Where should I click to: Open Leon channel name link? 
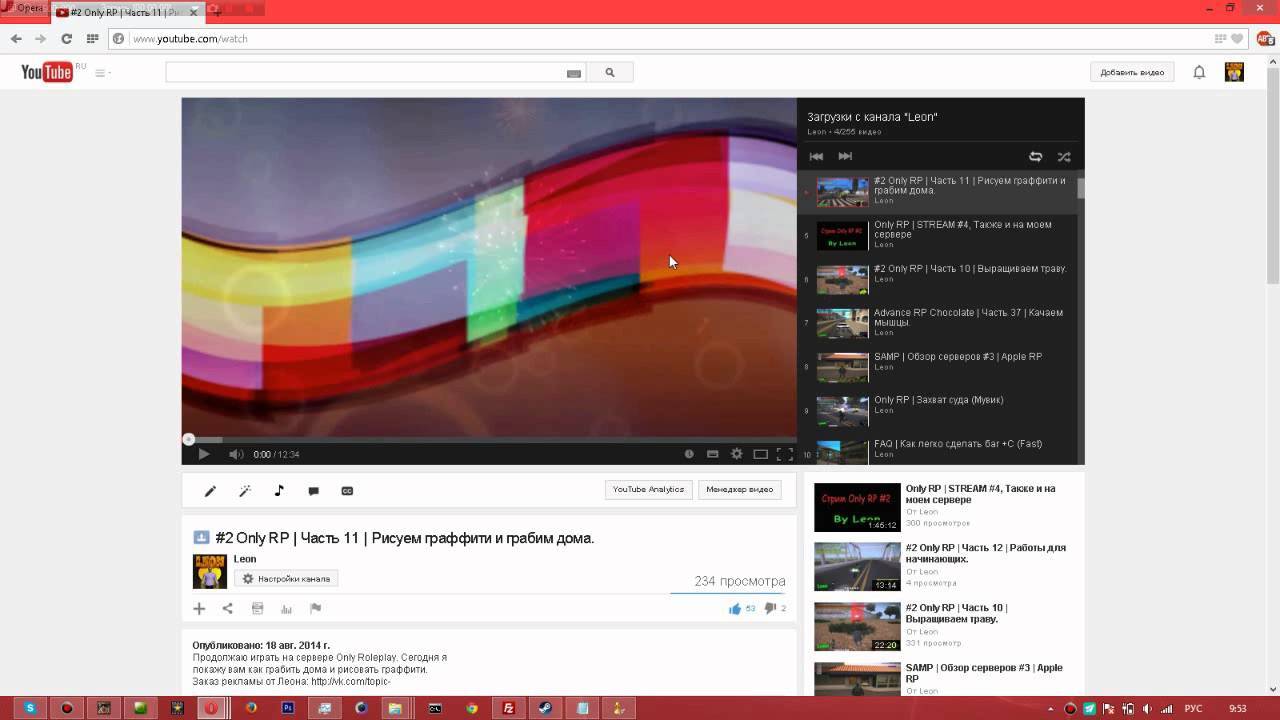(x=245, y=559)
